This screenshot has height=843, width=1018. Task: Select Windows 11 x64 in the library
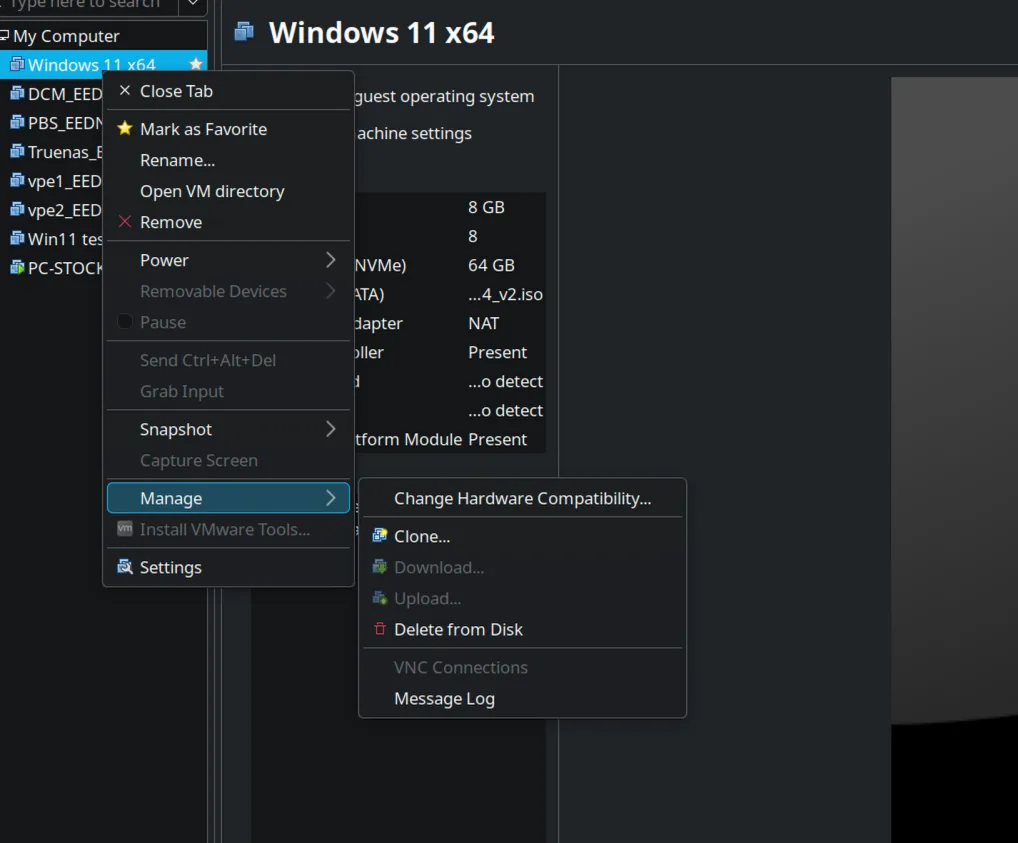coord(92,64)
